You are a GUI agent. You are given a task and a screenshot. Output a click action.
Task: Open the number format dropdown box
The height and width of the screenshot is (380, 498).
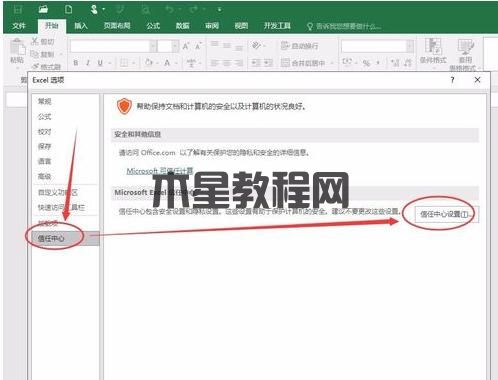377,46
